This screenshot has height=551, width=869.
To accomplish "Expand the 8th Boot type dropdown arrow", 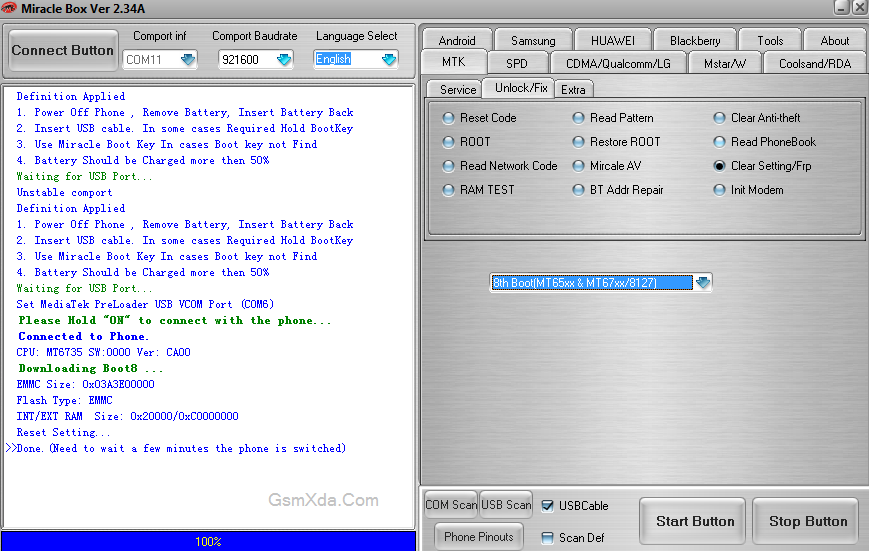I will click(x=703, y=283).
